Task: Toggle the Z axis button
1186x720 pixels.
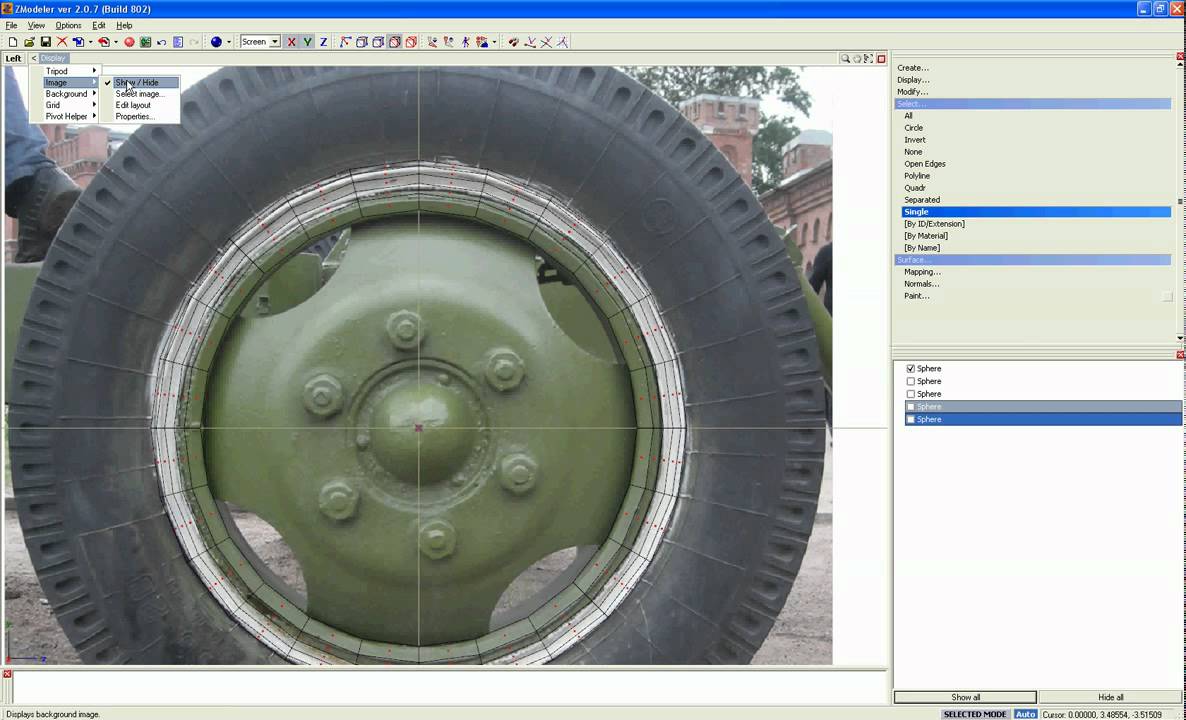Action: coord(324,42)
